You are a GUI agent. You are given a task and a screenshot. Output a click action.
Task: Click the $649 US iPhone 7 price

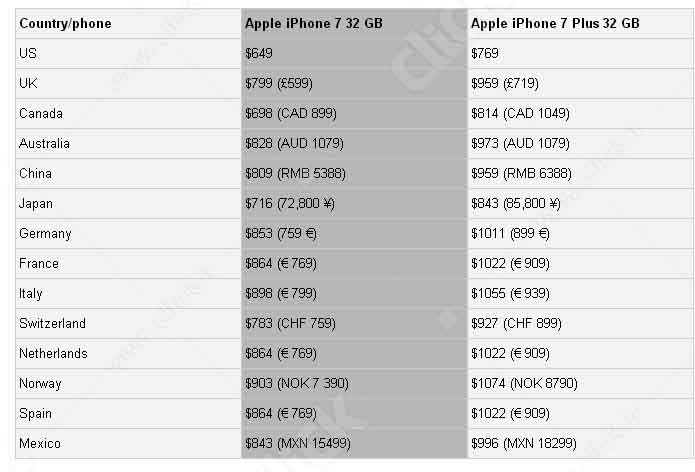[x=258, y=53]
